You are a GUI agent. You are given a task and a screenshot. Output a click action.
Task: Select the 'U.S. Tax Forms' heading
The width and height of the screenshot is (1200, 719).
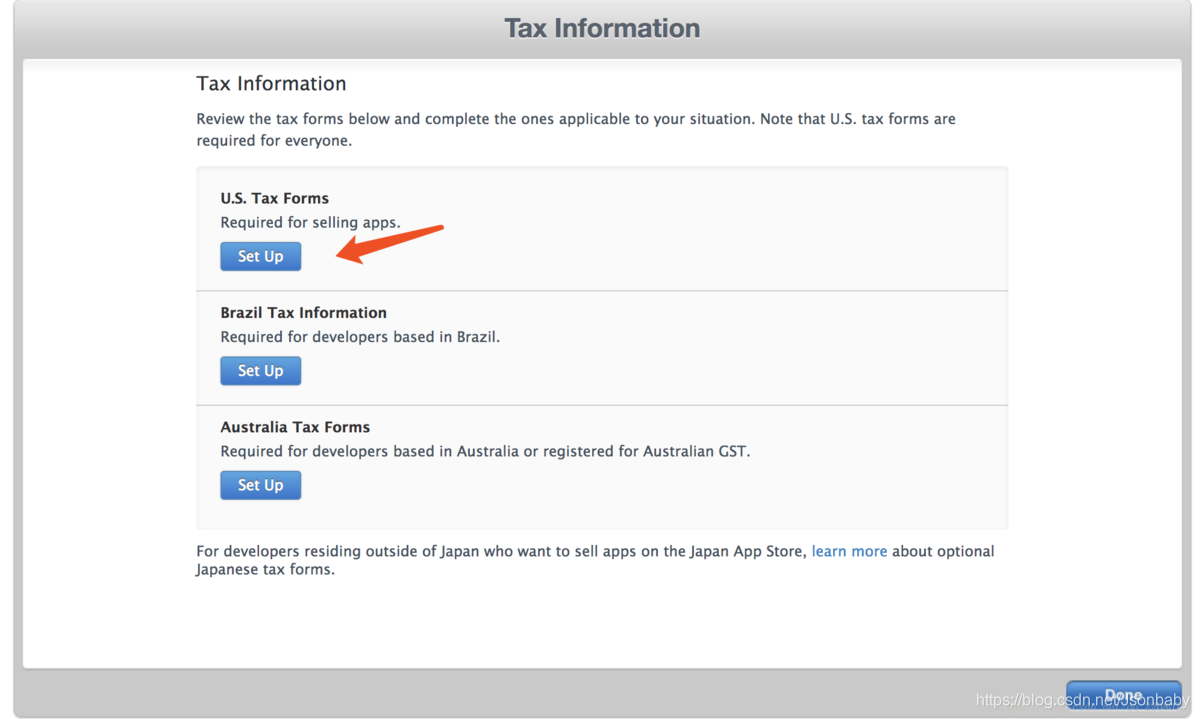[275, 198]
